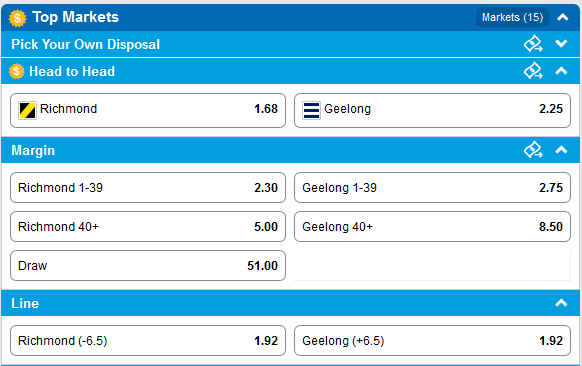Select Richmond (-6.5) line bet

pyautogui.click(x=148, y=340)
